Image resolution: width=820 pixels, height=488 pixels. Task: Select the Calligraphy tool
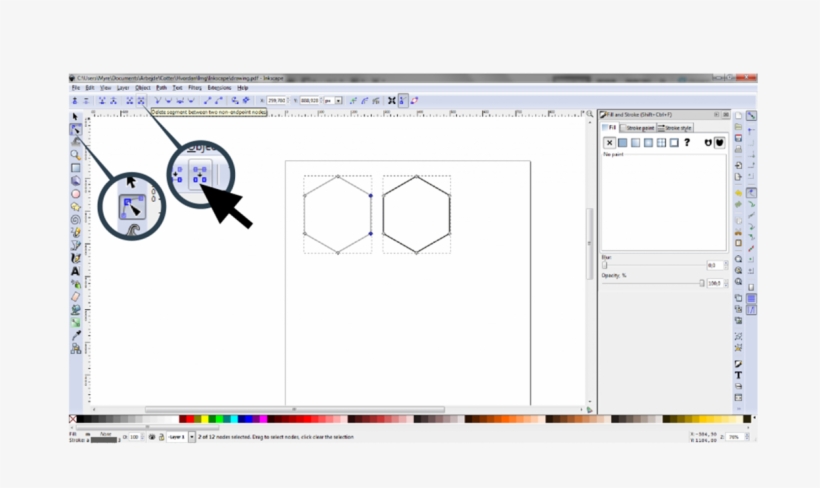point(75,258)
